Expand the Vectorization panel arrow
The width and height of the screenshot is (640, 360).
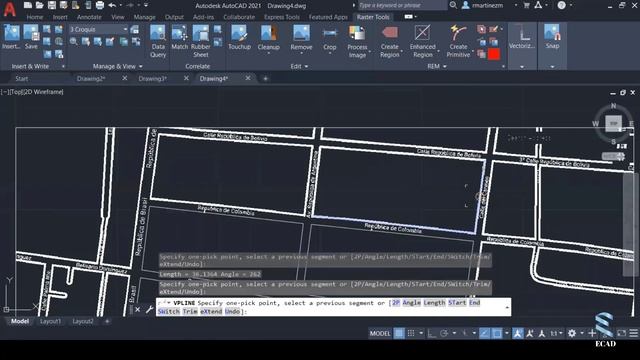click(522, 67)
